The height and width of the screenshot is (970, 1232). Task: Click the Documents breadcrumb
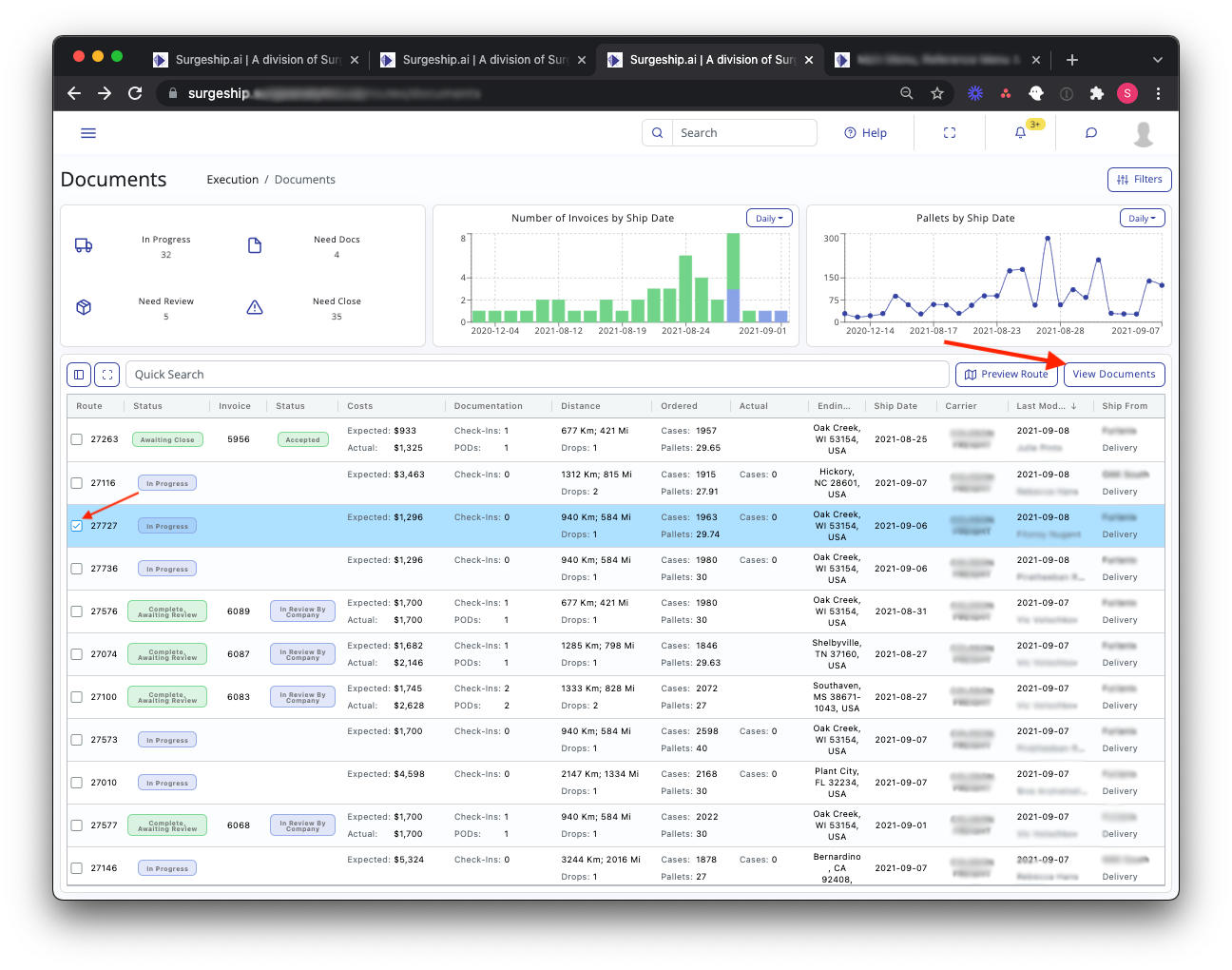(305, 180)
